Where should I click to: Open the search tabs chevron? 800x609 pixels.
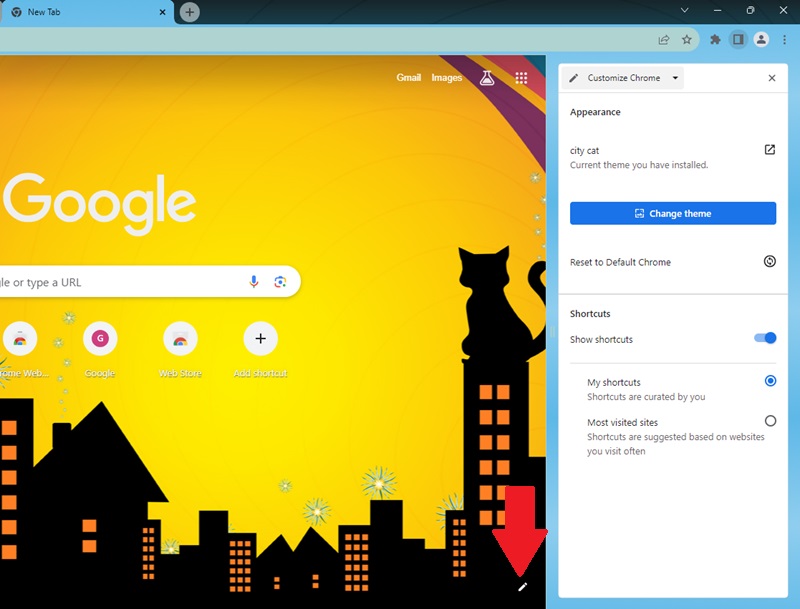(x=684, y=11)
